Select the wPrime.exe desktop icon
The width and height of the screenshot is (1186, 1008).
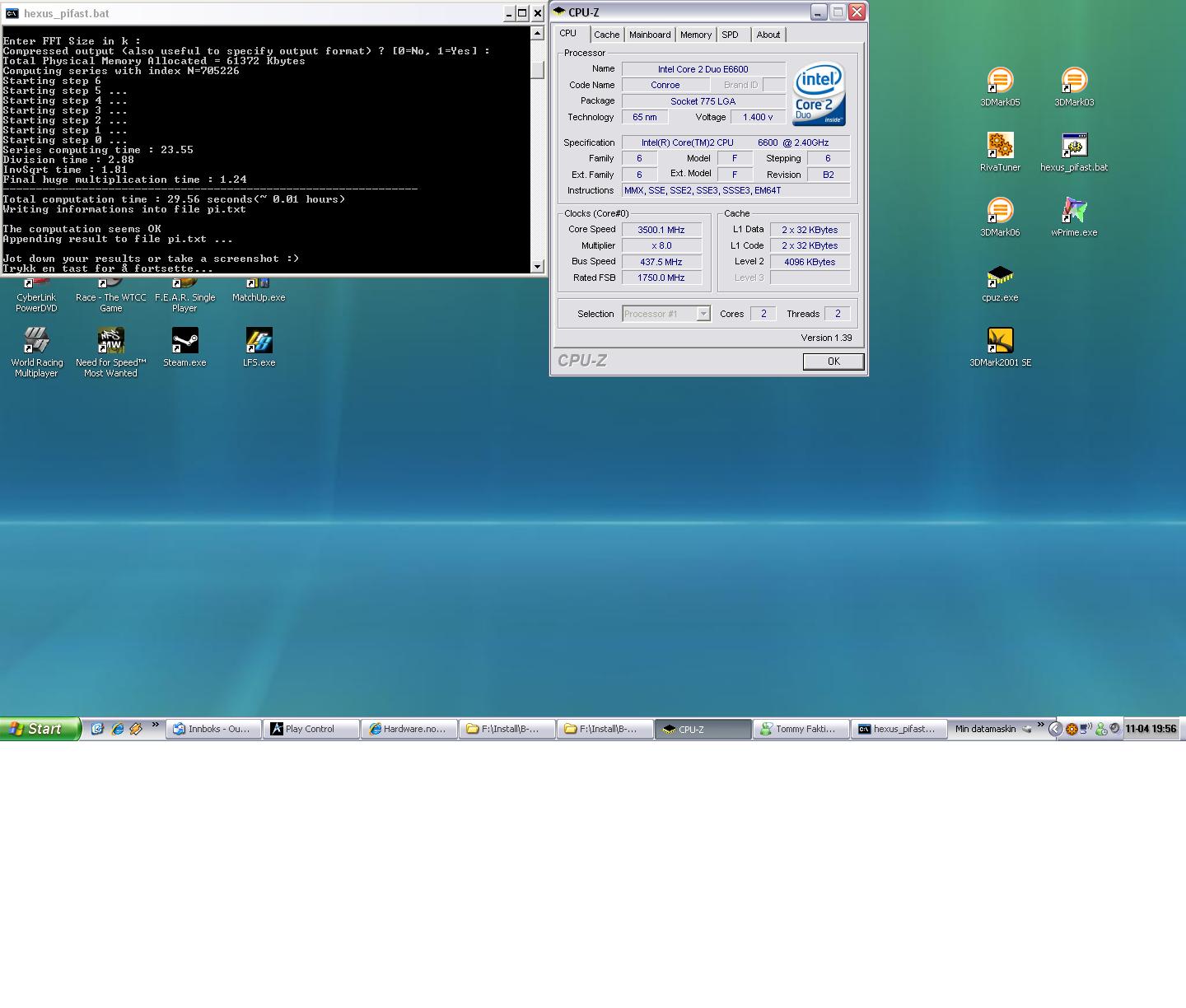(1074, 217)
